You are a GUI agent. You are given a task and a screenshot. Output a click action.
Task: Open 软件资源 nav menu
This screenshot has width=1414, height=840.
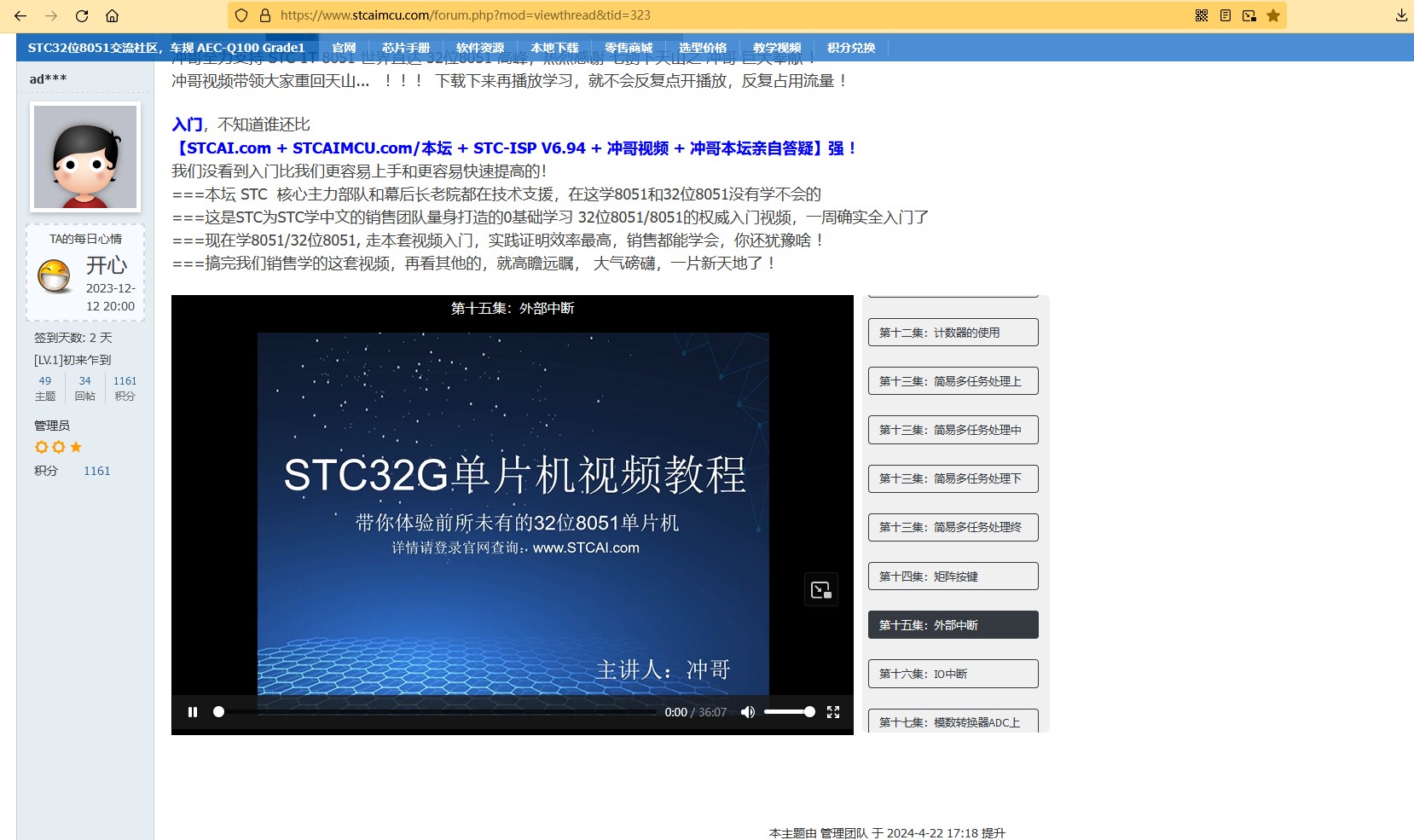[x=480, y=48]
